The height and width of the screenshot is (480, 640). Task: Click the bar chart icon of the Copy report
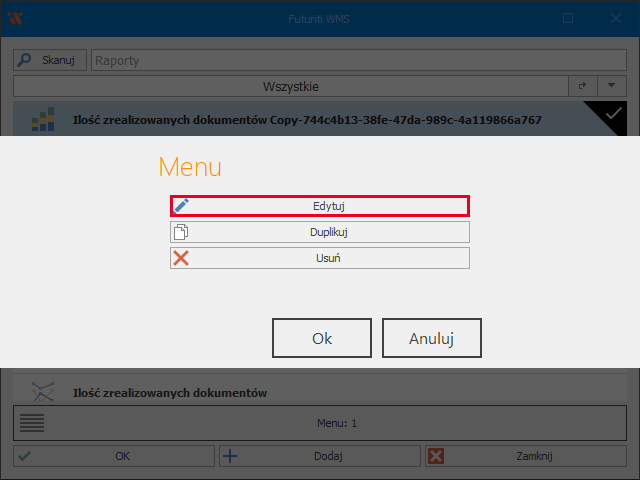(x=43, y=120)
